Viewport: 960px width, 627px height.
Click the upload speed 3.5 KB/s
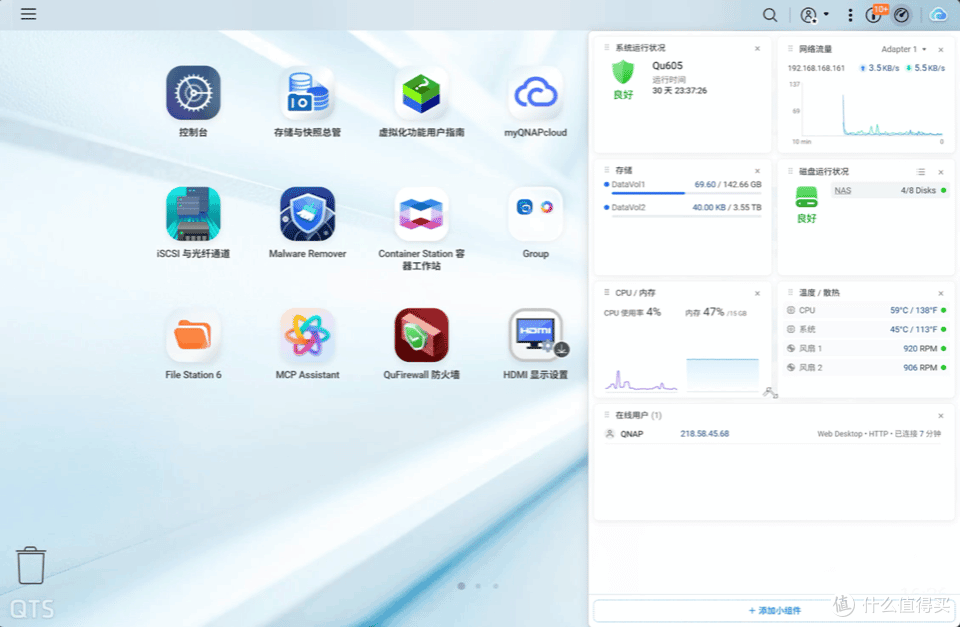880,68
